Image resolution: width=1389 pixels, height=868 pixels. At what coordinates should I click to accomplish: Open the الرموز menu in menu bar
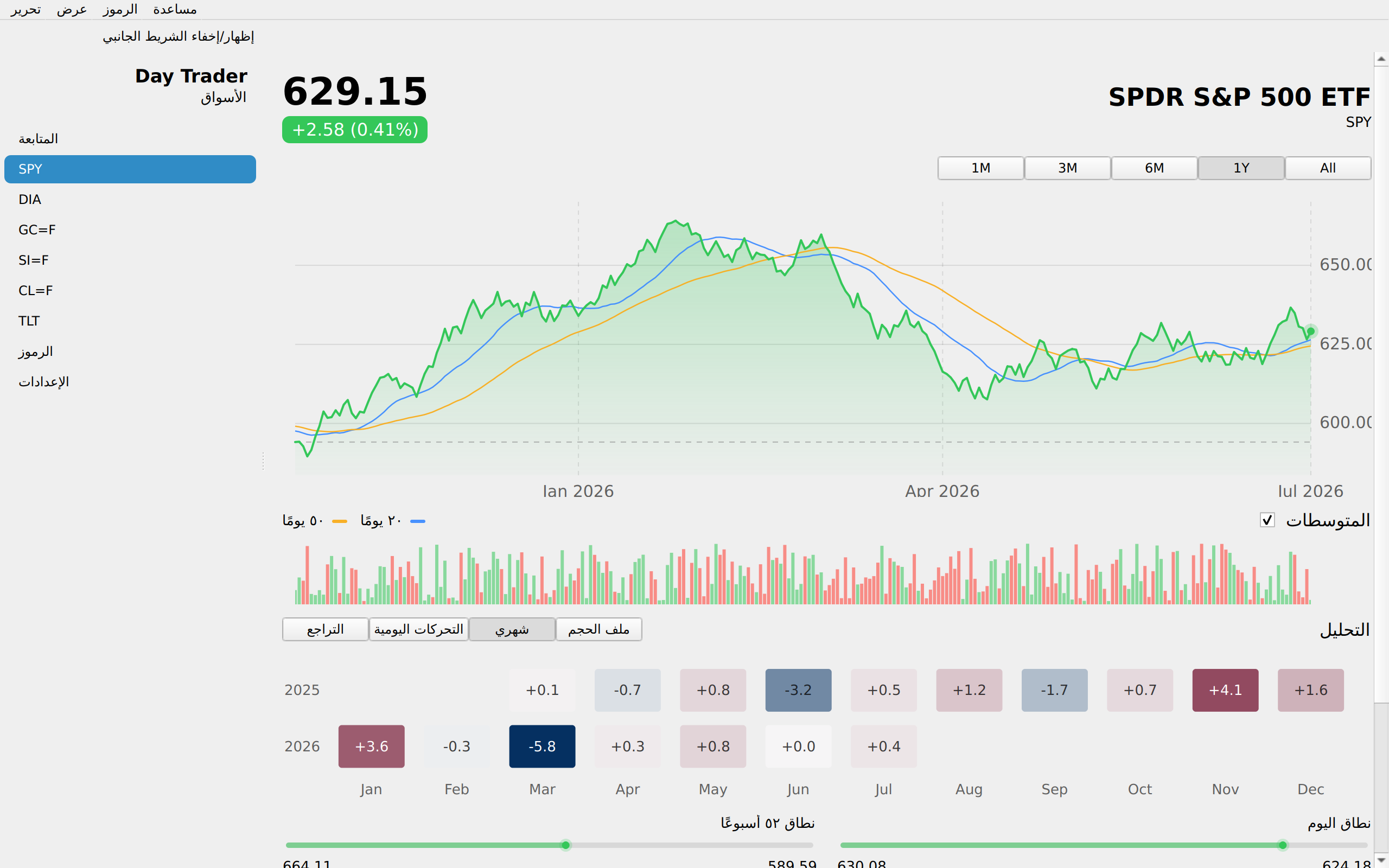pyautogui.click(x=119, y=10)
